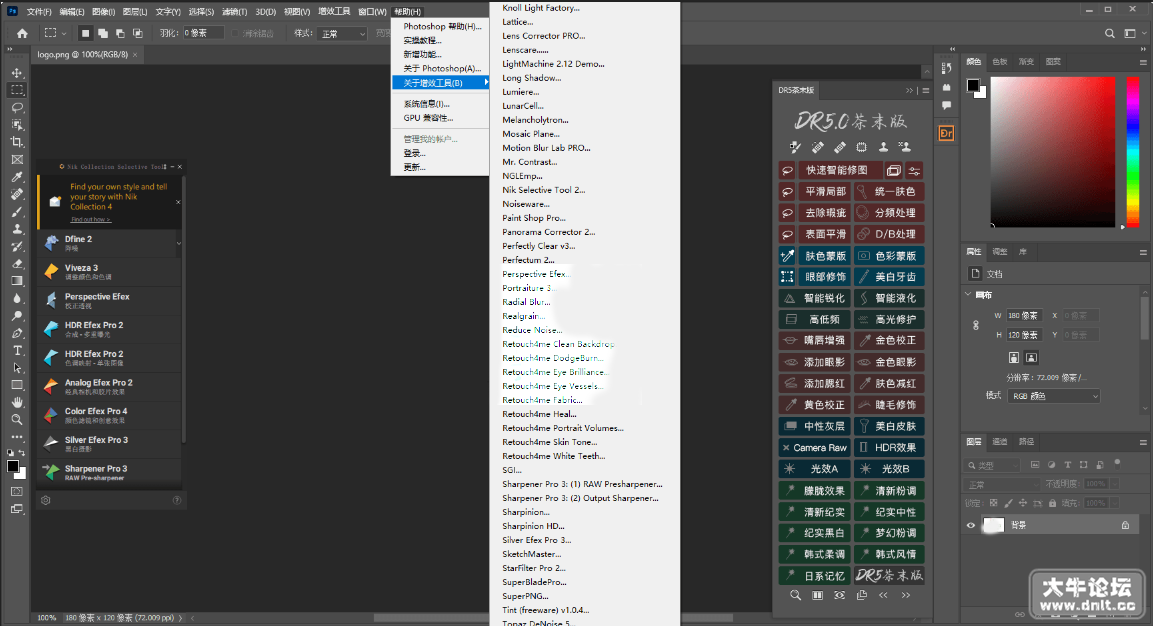The width and height of the screenshot is (1153, 626).
Task: Toggle the layer filter on/off switch
Action: pyautogui.click(x=1117, y=463)
